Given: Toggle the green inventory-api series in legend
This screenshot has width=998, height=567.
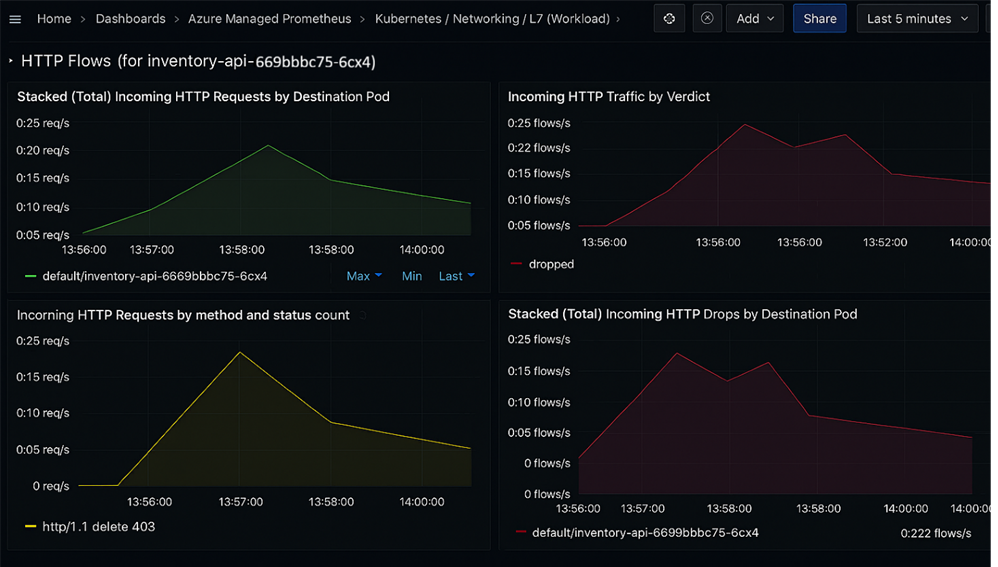Looking at the screenshot, I should [x=154, y=276].
